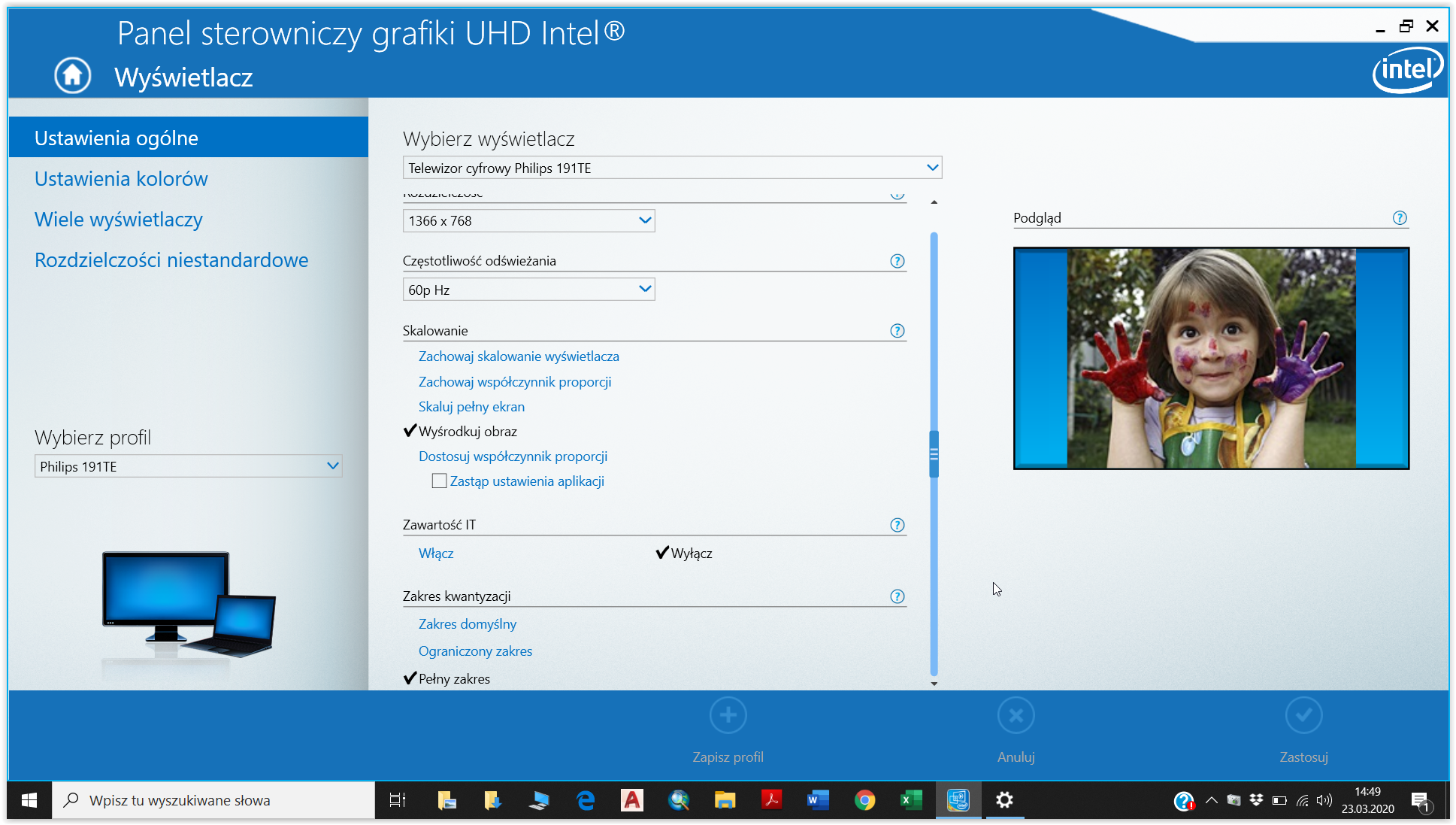Show help for Zawartość IT
The height and width of the screenshot is (825, 1456).
(x=898, y=525)
